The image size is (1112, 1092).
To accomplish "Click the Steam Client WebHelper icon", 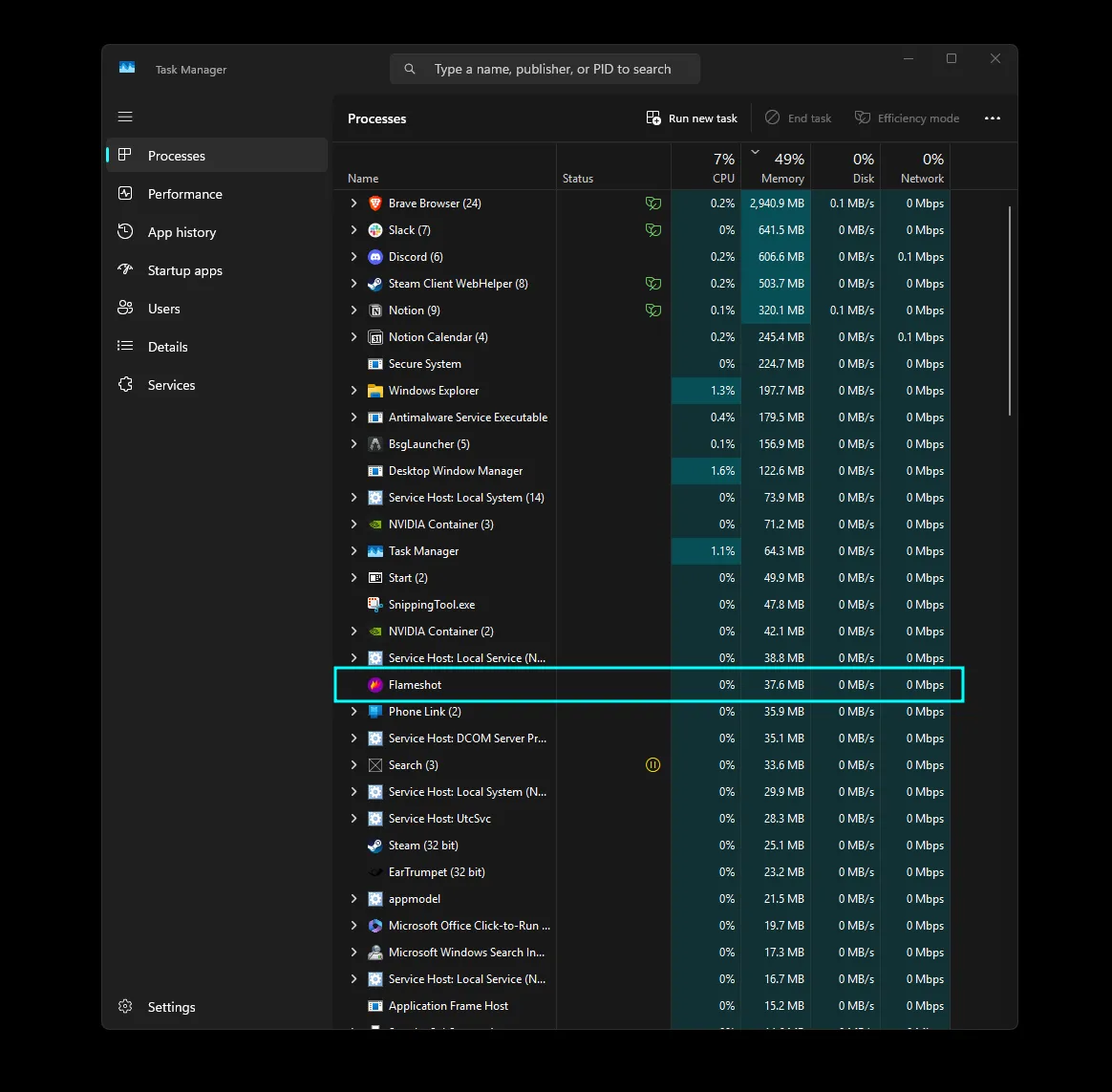I will click(x=375, y=284).
